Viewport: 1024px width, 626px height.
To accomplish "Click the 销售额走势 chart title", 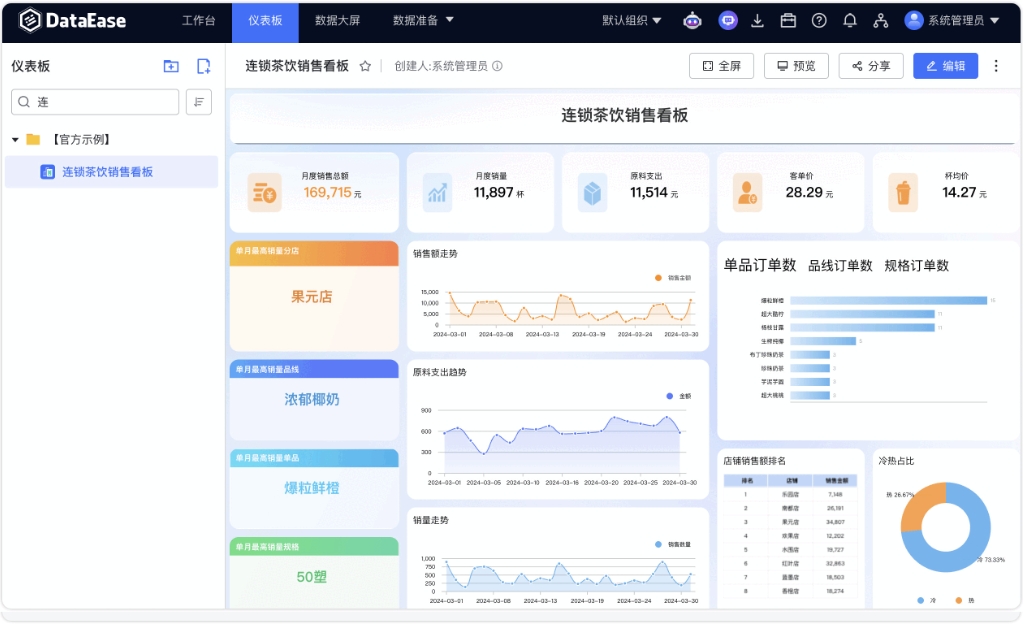I will pyautogui.click(x=435, y=253).
